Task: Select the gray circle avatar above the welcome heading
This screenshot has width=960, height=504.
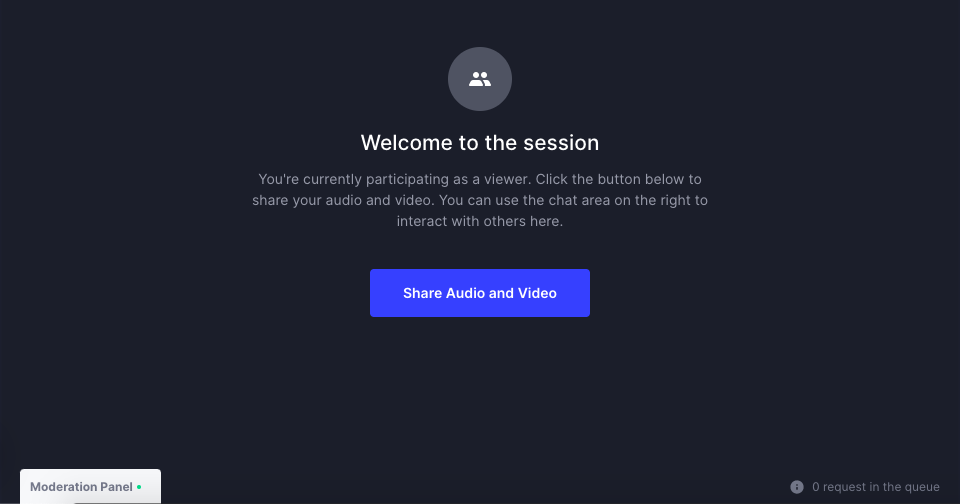Action: (479, 79)
